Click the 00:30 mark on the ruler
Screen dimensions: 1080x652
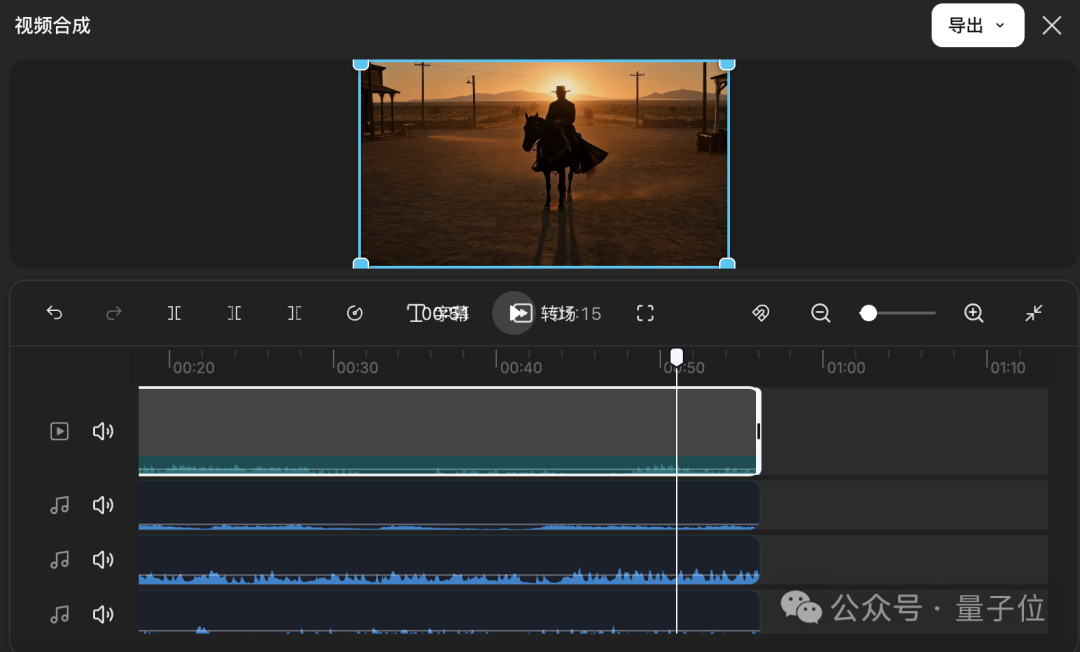click(x=357, y=368)
